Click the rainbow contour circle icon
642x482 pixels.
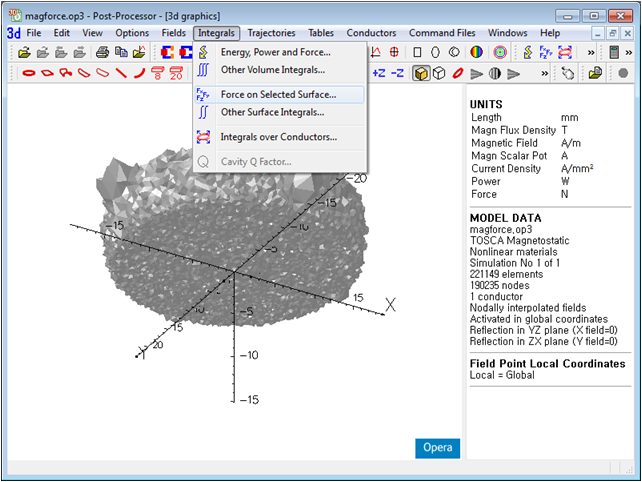(x=478, y=52)
